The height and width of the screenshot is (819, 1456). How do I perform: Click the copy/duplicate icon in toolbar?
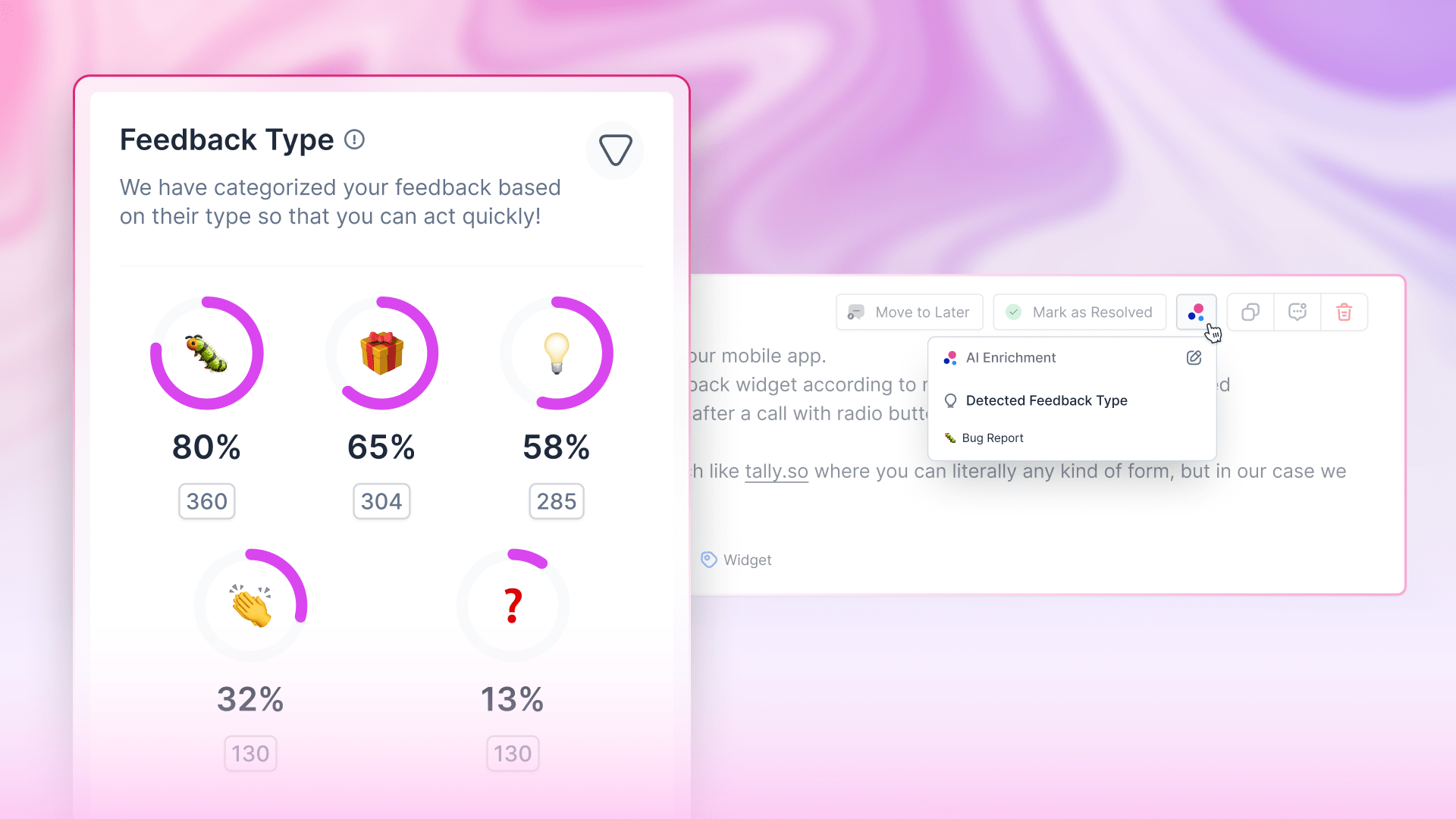(1251, 312)
